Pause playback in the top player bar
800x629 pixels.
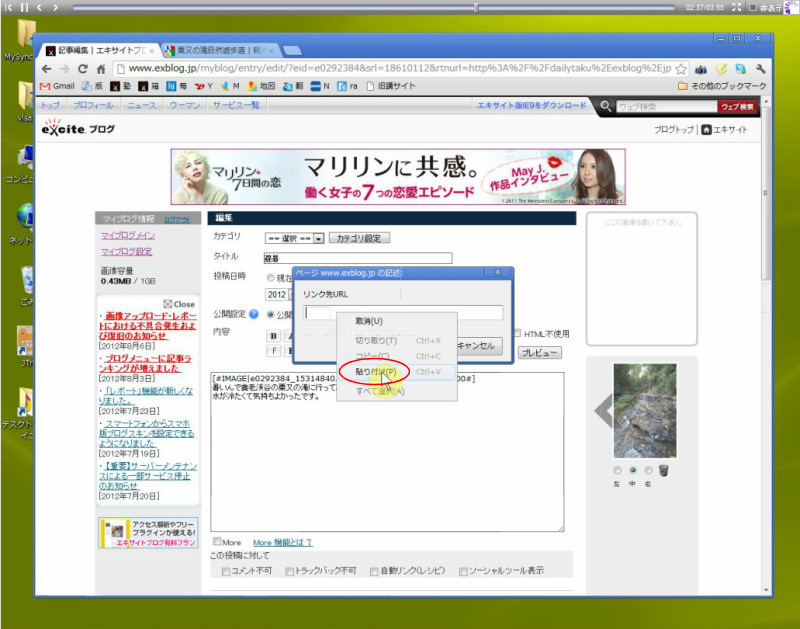point(24,8)
